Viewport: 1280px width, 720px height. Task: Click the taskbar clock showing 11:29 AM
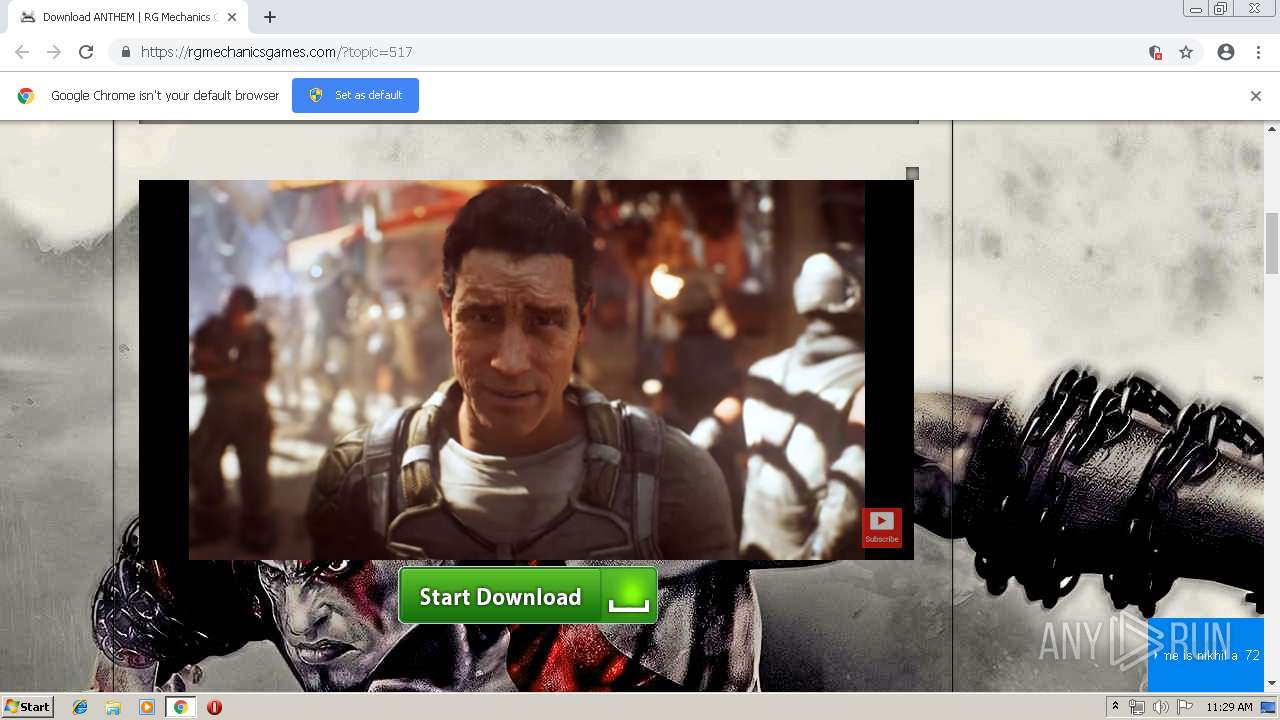[x=1229, y=707]
